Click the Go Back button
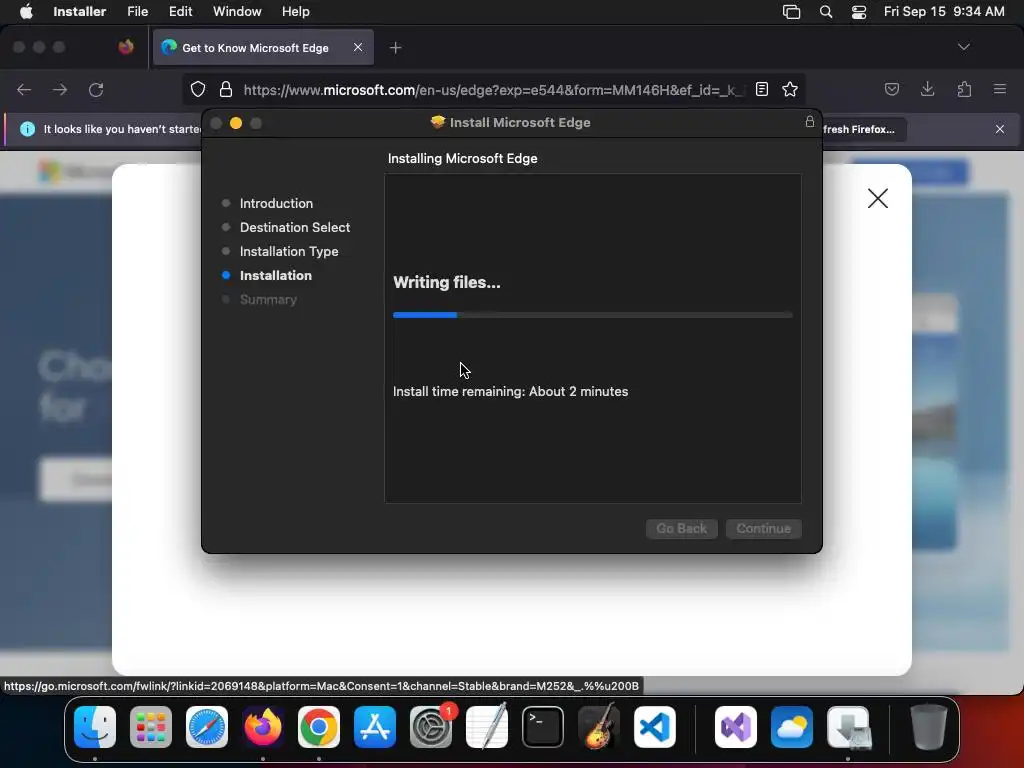This screenshot has width=1024, height=768. [x=682, y=528]
